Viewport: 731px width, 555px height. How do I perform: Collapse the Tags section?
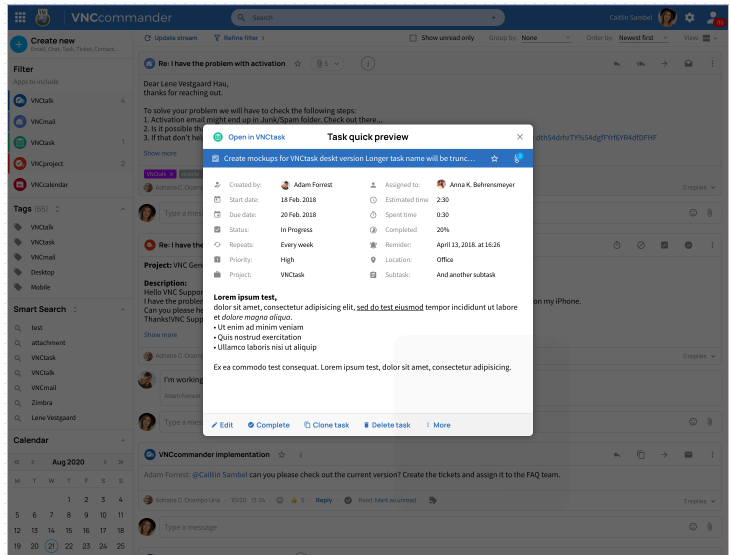[x=123, y=209]
